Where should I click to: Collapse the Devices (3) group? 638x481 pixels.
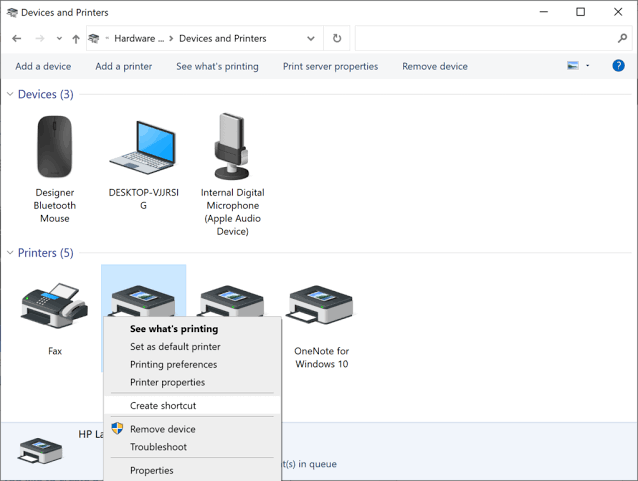(x=10, y=94)
